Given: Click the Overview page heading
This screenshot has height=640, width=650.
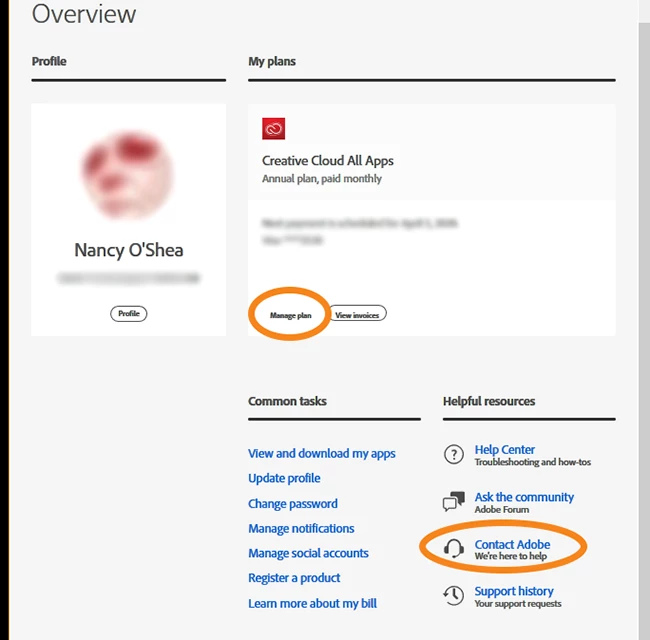Looking at the screenshot, I should coord(84,14).
